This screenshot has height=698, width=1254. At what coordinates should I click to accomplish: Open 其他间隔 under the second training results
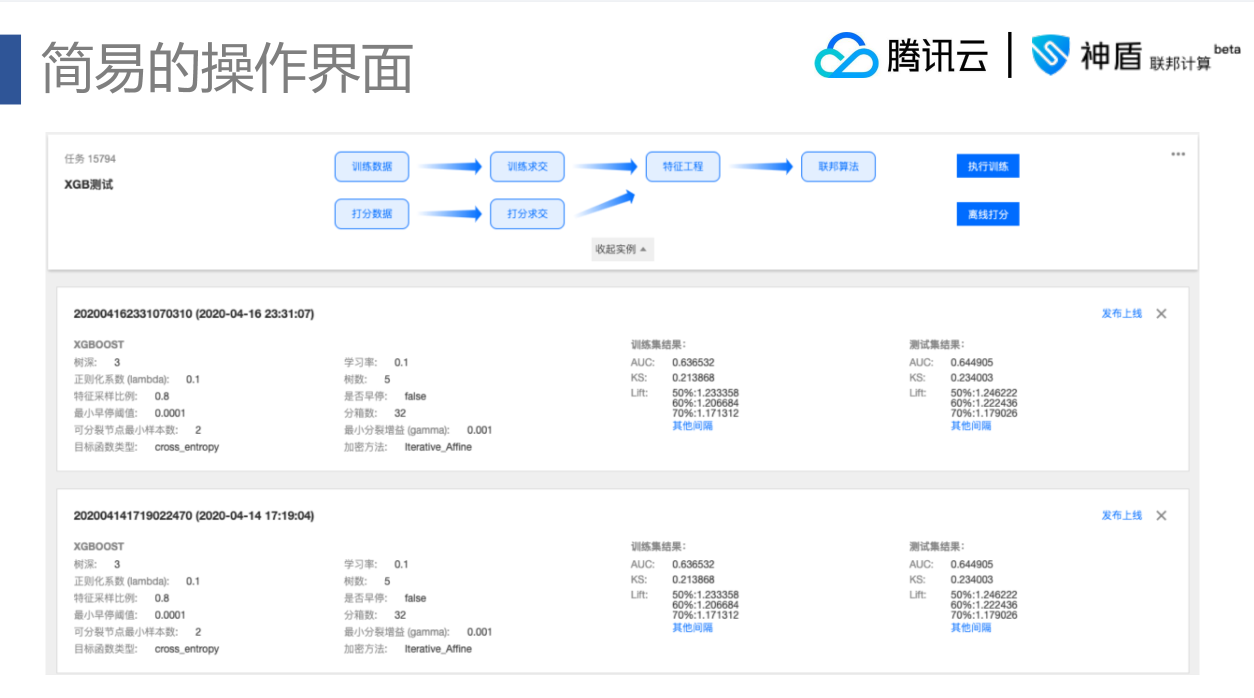tap(691, 626)
